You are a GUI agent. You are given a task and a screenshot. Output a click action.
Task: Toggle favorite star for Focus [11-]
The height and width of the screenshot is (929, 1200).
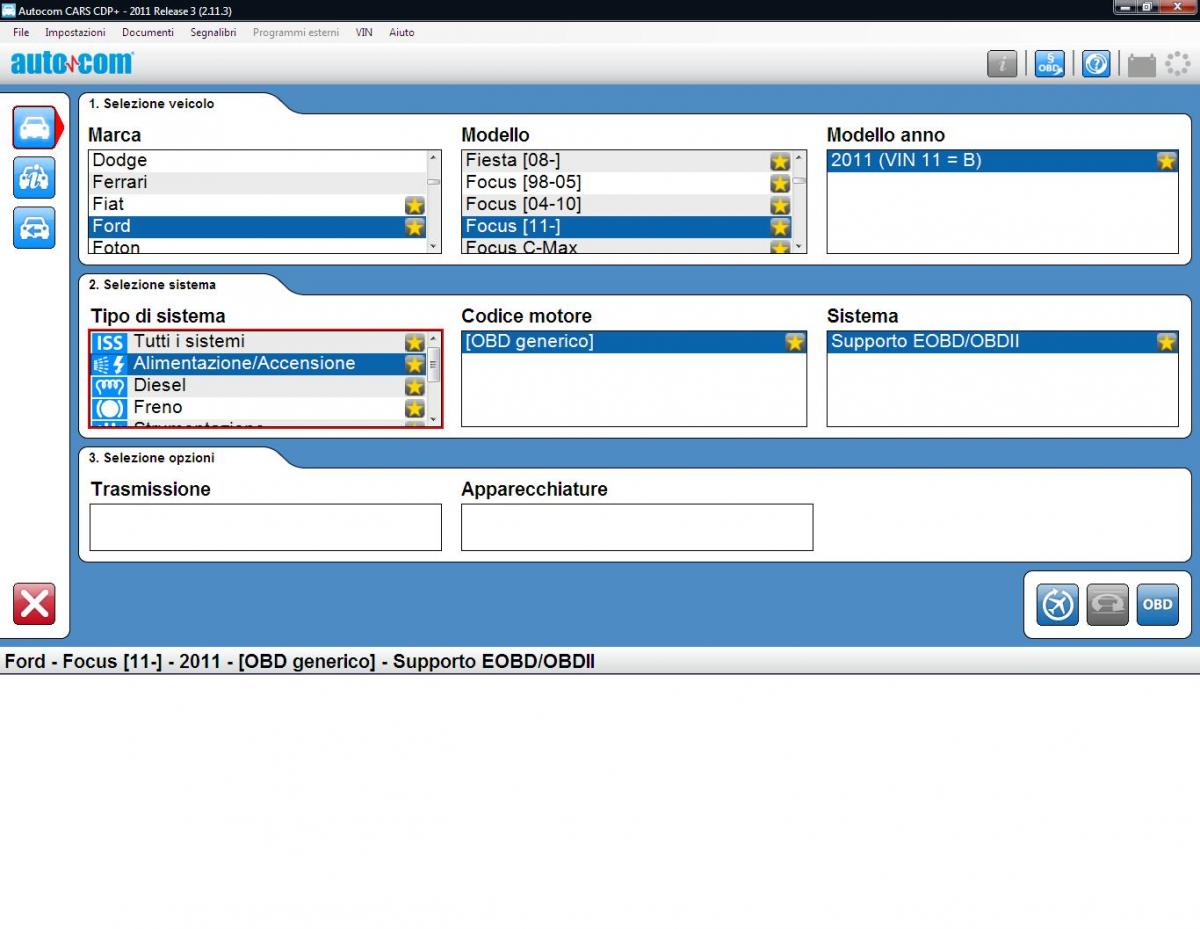point(780,227)
